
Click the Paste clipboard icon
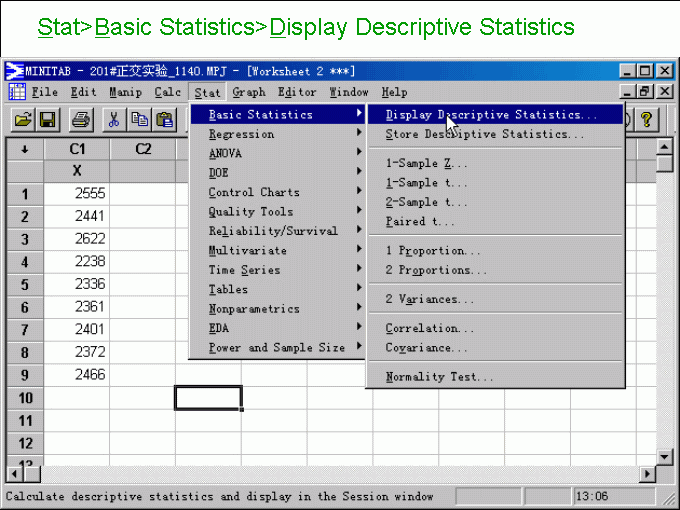(163, 120)
